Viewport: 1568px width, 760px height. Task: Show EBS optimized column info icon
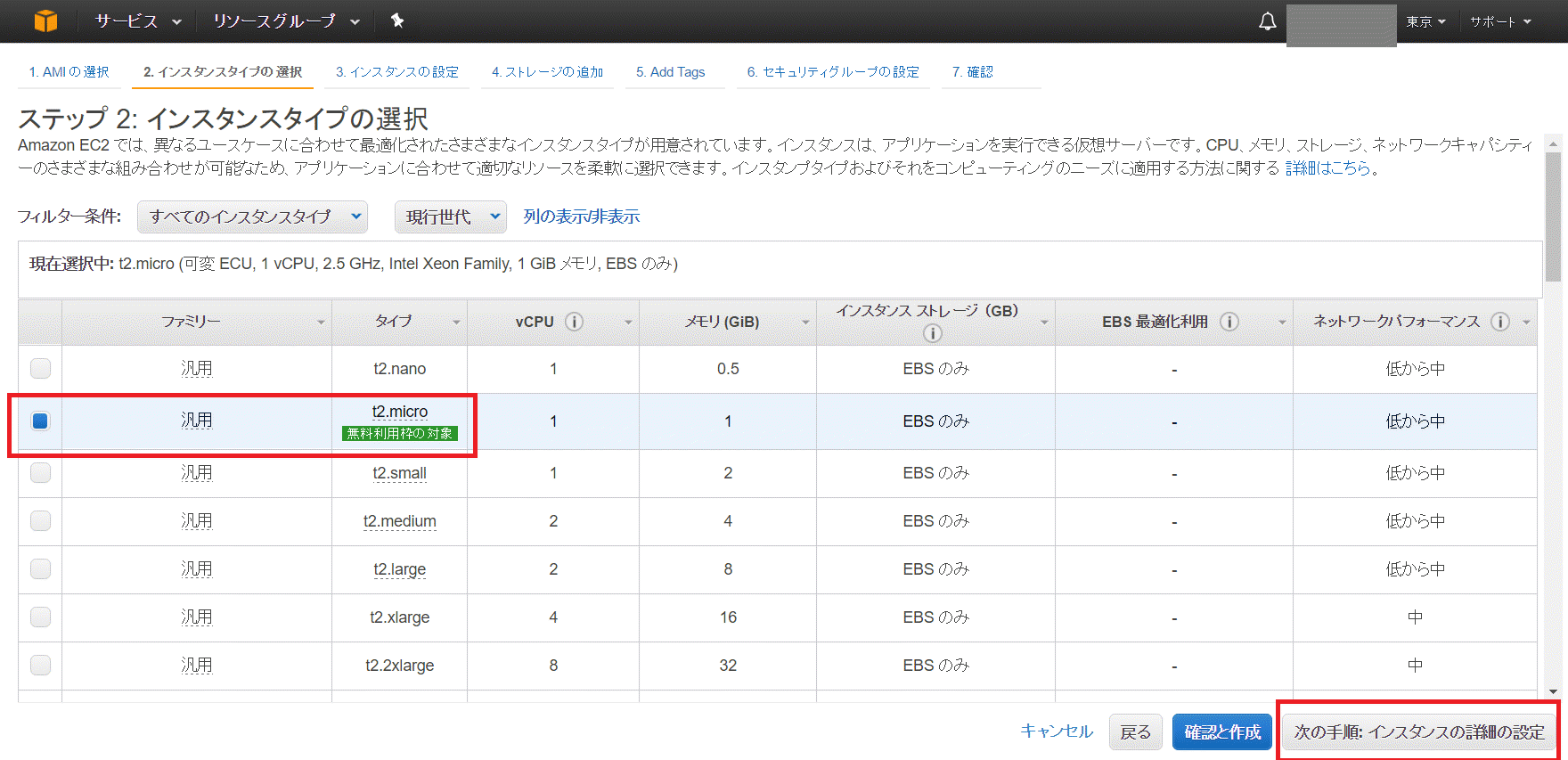point(1229,322)
